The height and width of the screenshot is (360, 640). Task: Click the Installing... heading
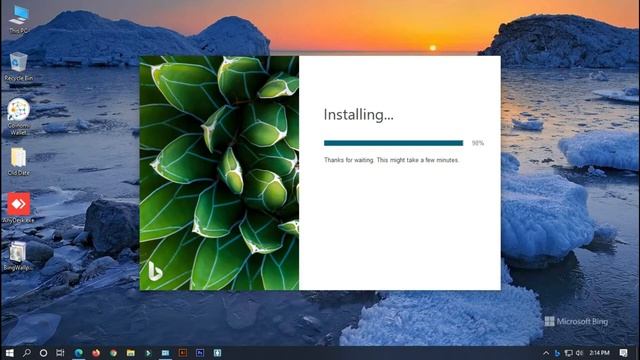coord(358,115)
